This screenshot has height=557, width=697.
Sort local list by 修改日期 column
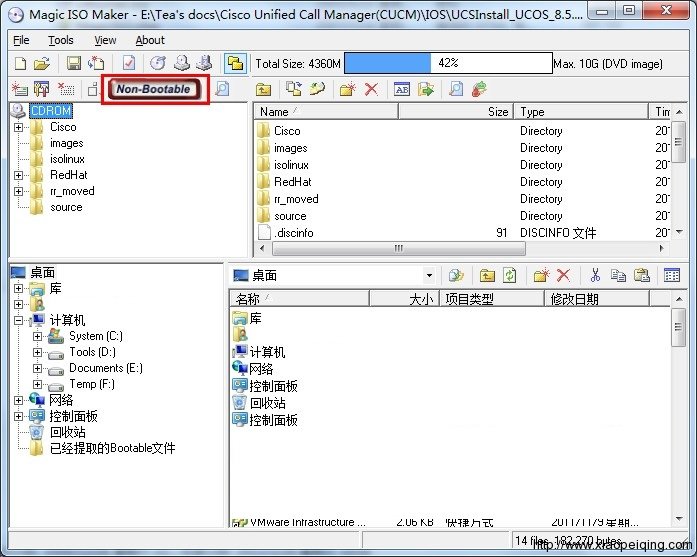click(x=597, y=299)
